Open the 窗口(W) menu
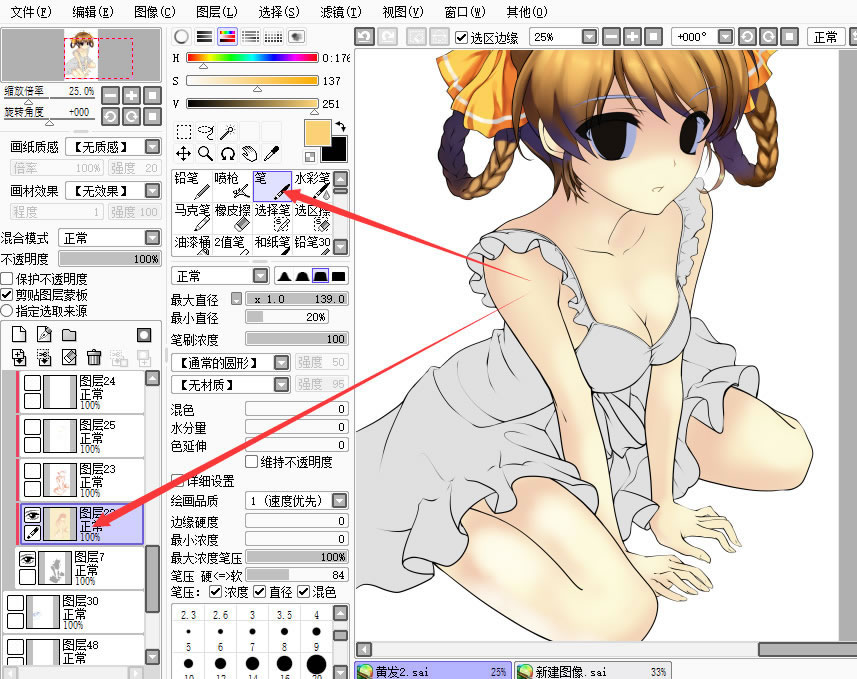The height and width of the screenshot is (679, 857). [x=465, y=11]
